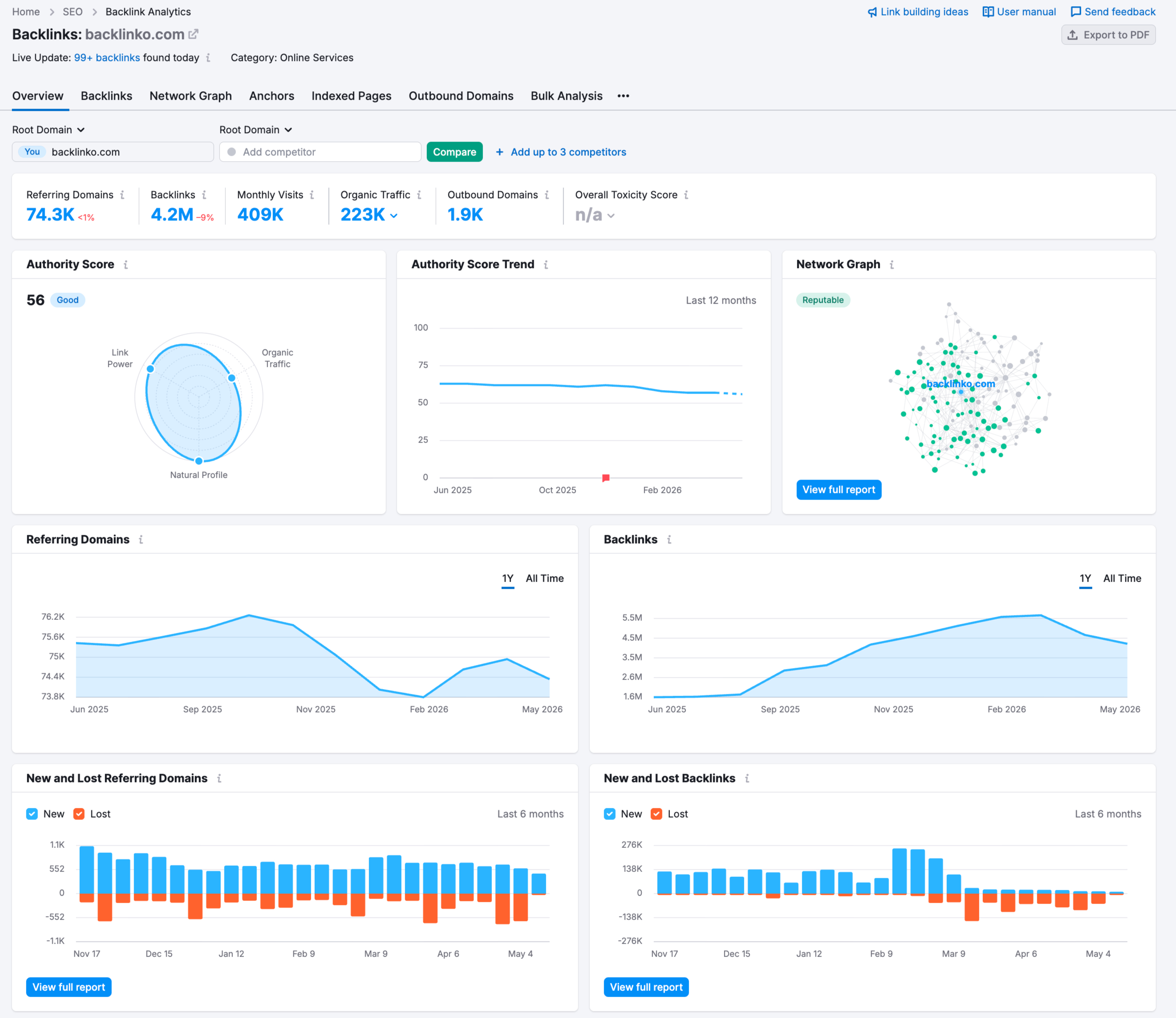Click the User manual book icon

988,12
